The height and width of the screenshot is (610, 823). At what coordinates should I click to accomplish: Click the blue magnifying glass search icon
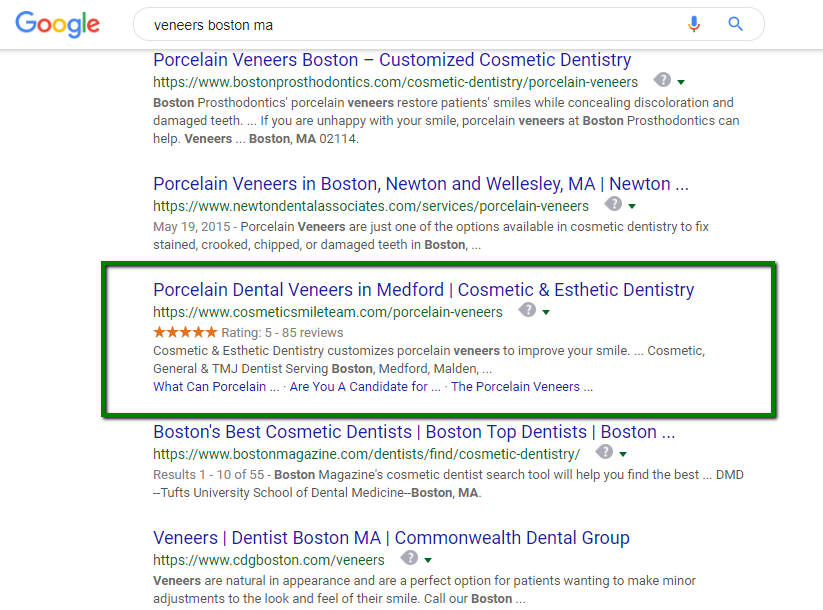[735, 24]
